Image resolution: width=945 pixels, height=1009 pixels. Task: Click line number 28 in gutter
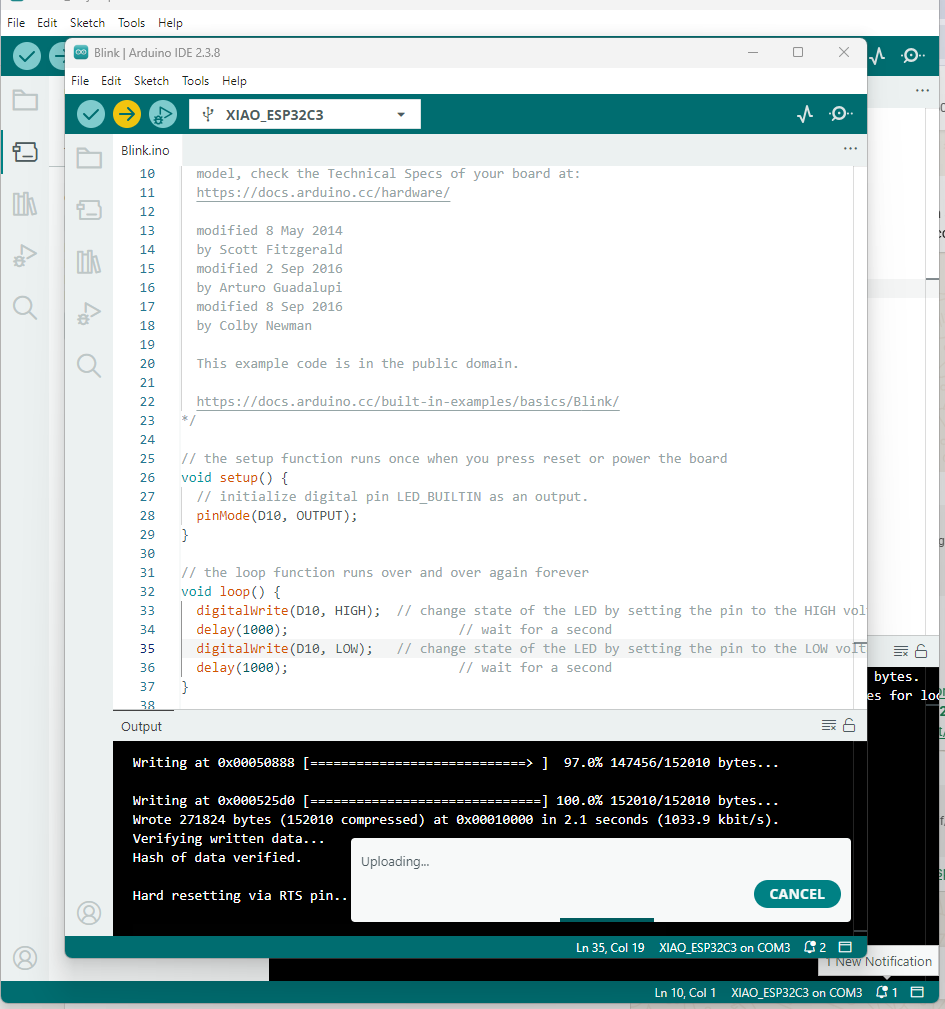pyautogui.click(x=147, y=515)
